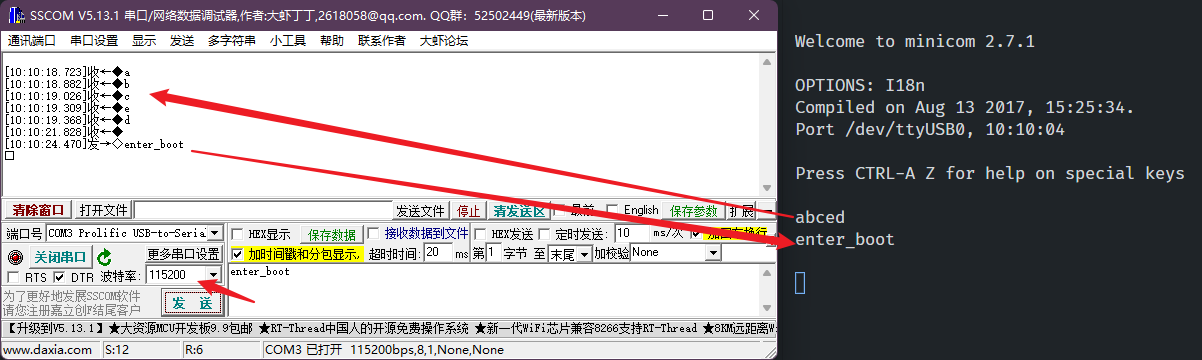The image size is (1202, 360).
Task: Click the scrolling advertisement banner text
Action: [390, 328]
